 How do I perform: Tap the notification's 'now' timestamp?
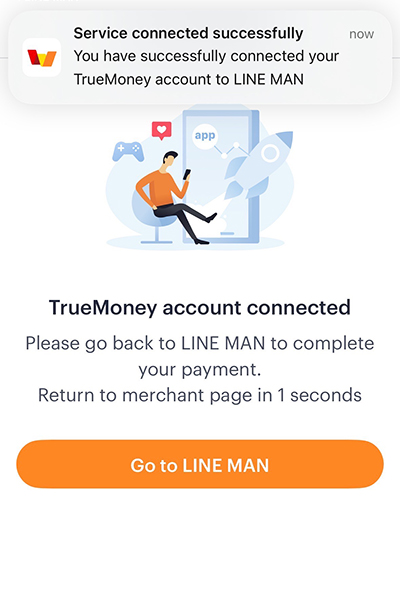click(361, 34)
